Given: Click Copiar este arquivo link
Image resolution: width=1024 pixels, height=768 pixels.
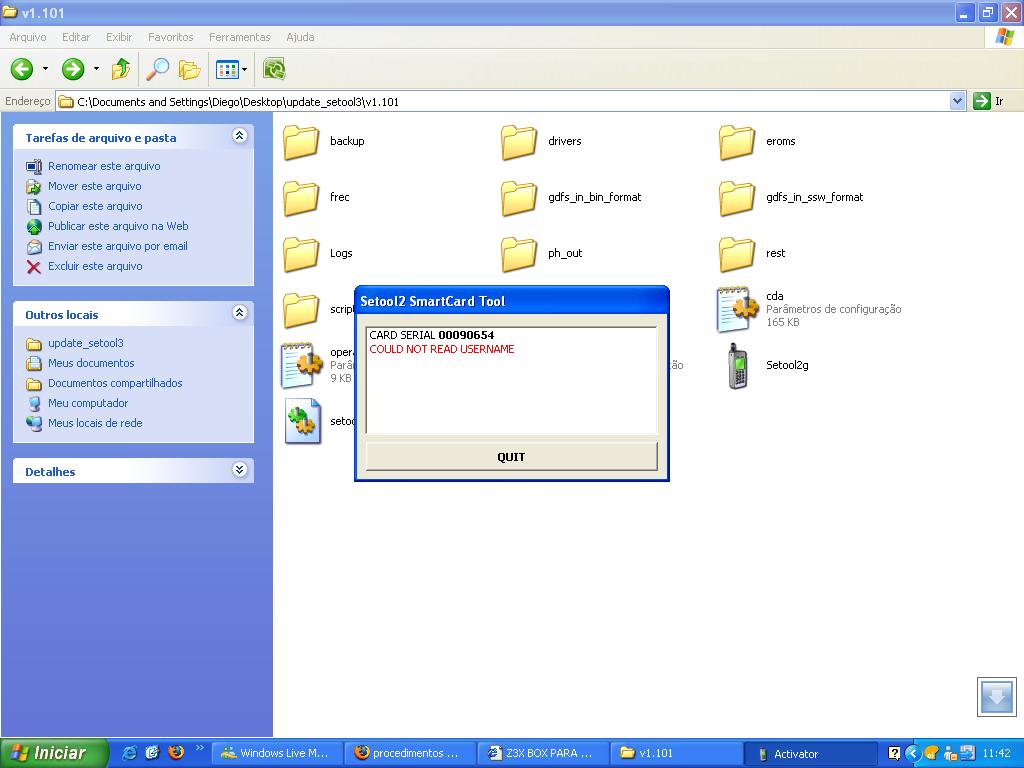Looking at the screenshot, I should tap(95, 206).
